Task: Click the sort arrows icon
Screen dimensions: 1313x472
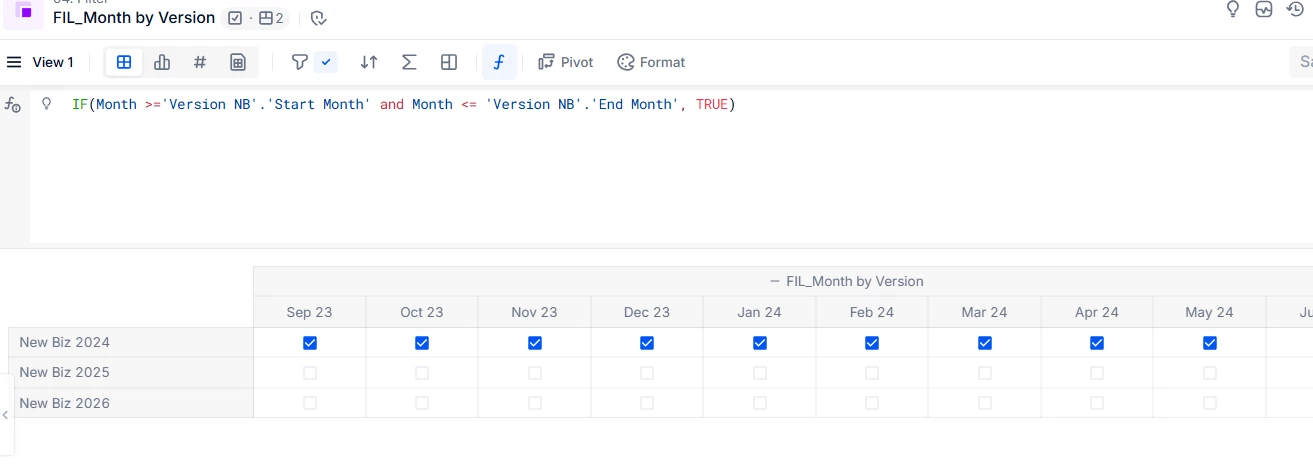Action: [x=369, y=62]
